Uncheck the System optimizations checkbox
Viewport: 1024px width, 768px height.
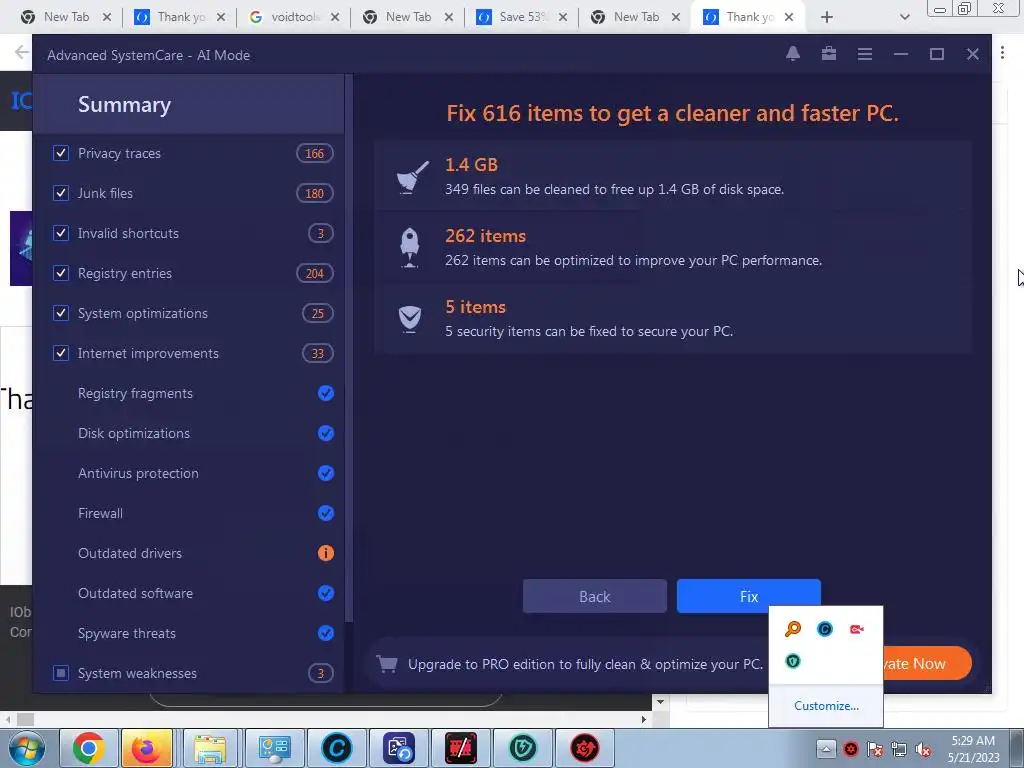(x=61, y=313)
